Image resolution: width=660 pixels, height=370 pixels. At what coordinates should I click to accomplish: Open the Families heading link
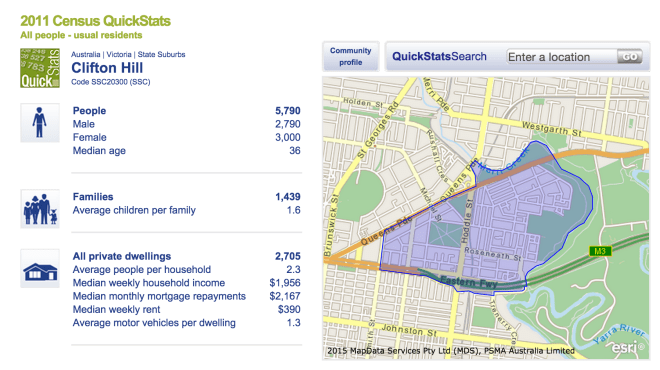[93, 197]
